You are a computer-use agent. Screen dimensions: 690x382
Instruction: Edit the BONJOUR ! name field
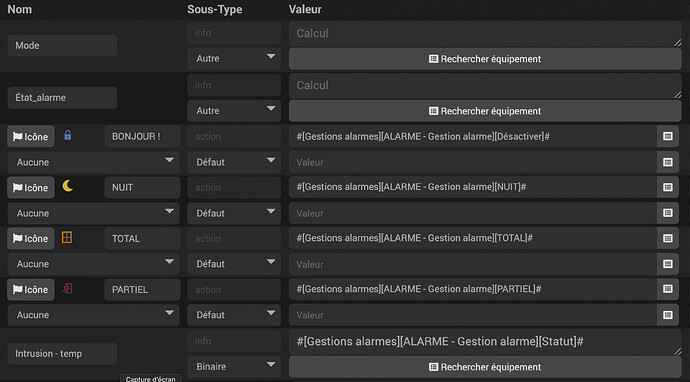[x=142, y=136]
